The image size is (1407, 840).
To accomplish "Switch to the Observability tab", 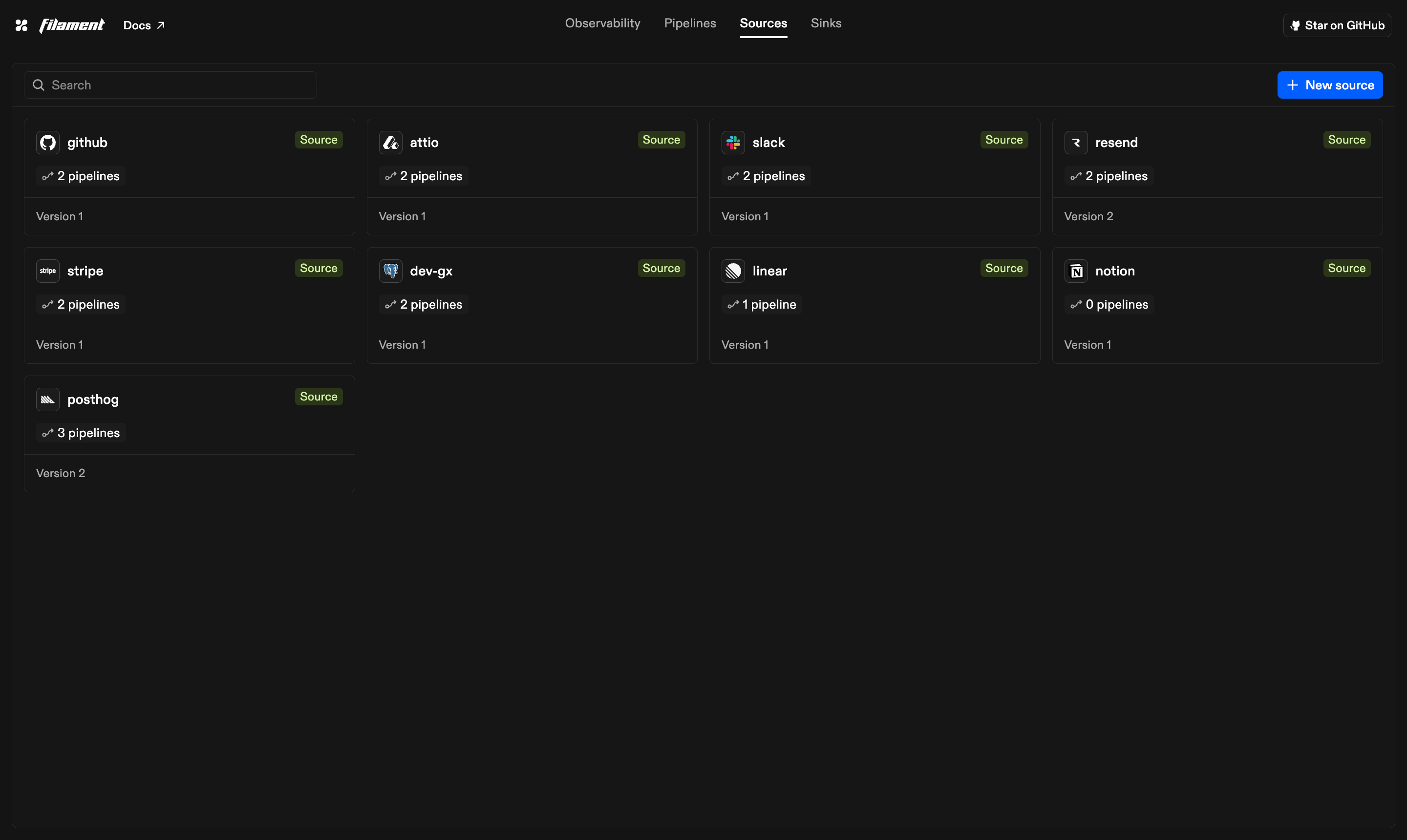I will point(602,23).
